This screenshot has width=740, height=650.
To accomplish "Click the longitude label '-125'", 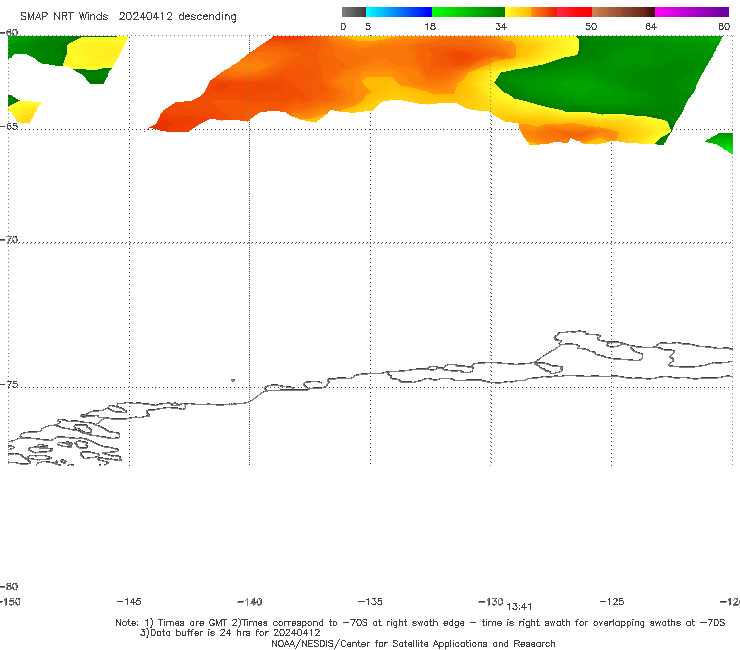I will pyautogui.click(x=612, y=602).
